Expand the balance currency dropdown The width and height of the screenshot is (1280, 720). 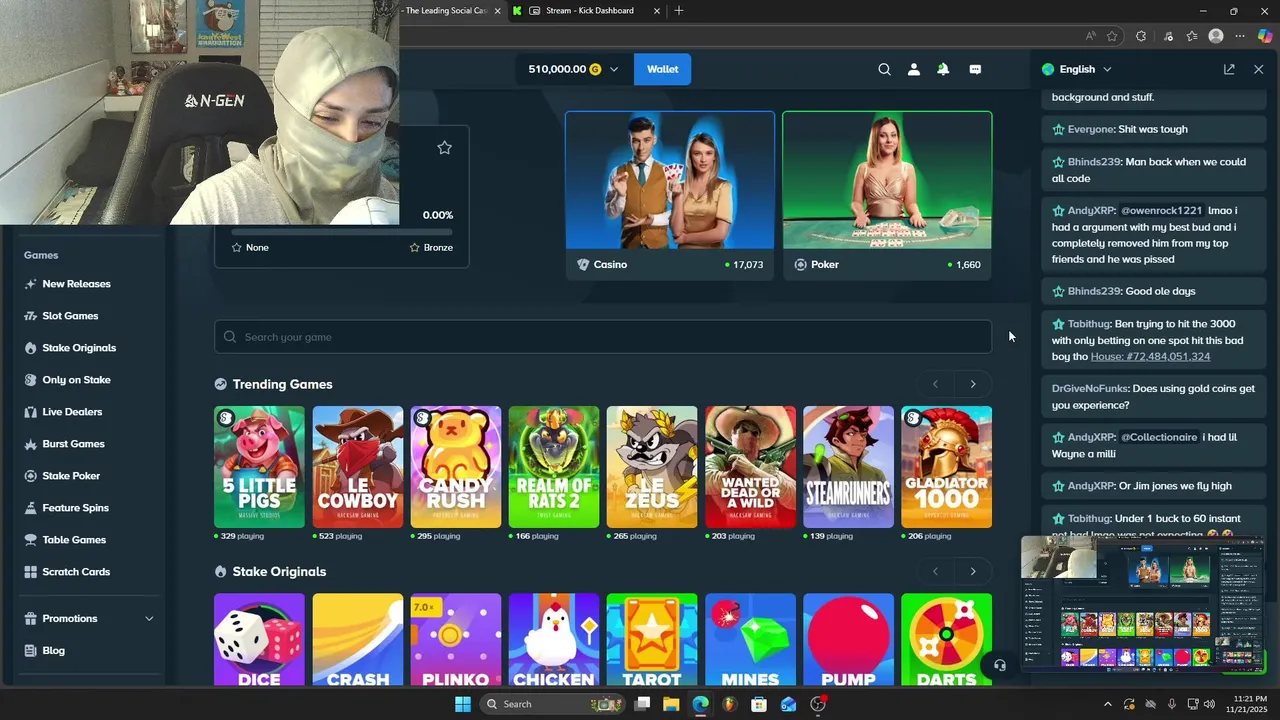point(613,69)
